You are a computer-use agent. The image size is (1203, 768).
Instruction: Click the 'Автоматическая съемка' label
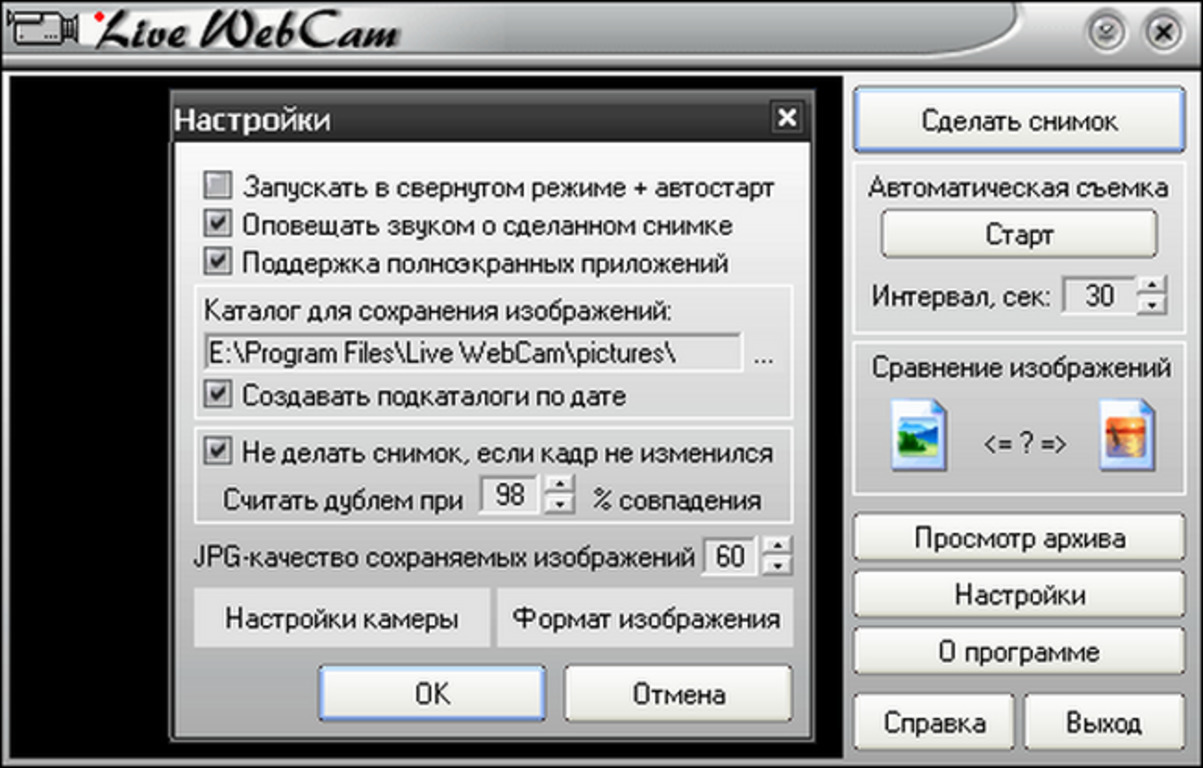click(x=1018, y=187)
